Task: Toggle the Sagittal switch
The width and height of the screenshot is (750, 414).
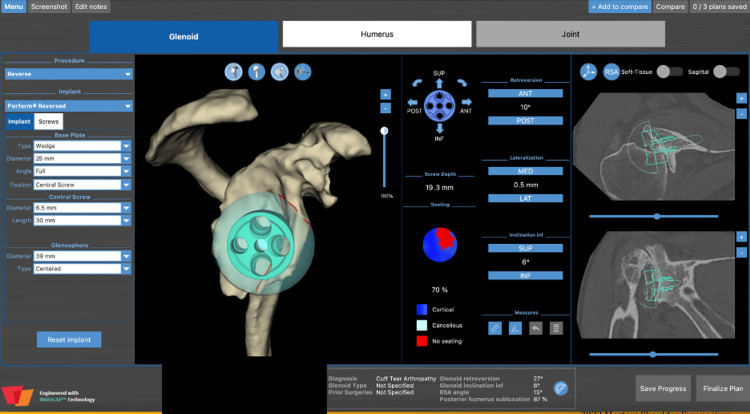Action: 726,72
